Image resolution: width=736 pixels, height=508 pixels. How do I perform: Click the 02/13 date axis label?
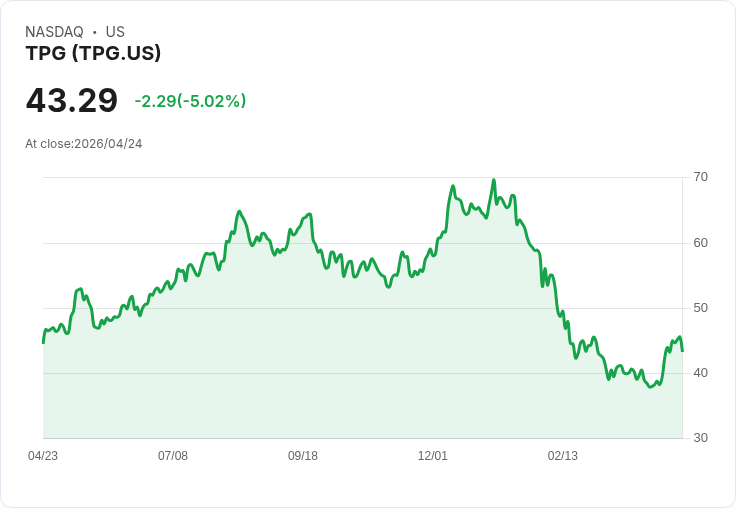tap(562, 456)
